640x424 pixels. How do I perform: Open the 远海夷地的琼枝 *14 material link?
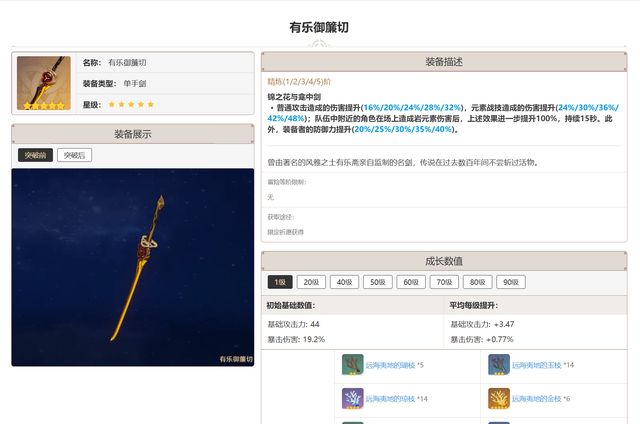tap(396, 399)
